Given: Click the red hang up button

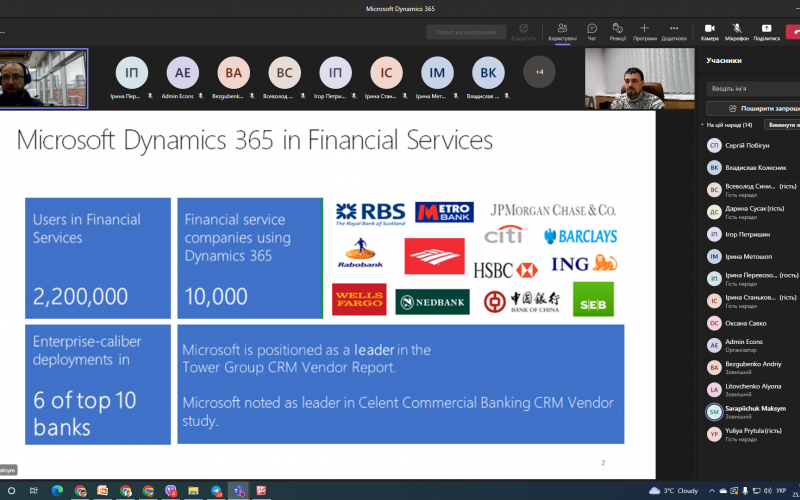Looking at the screenshot, I should pyautogui.click(x=793, y=32).
